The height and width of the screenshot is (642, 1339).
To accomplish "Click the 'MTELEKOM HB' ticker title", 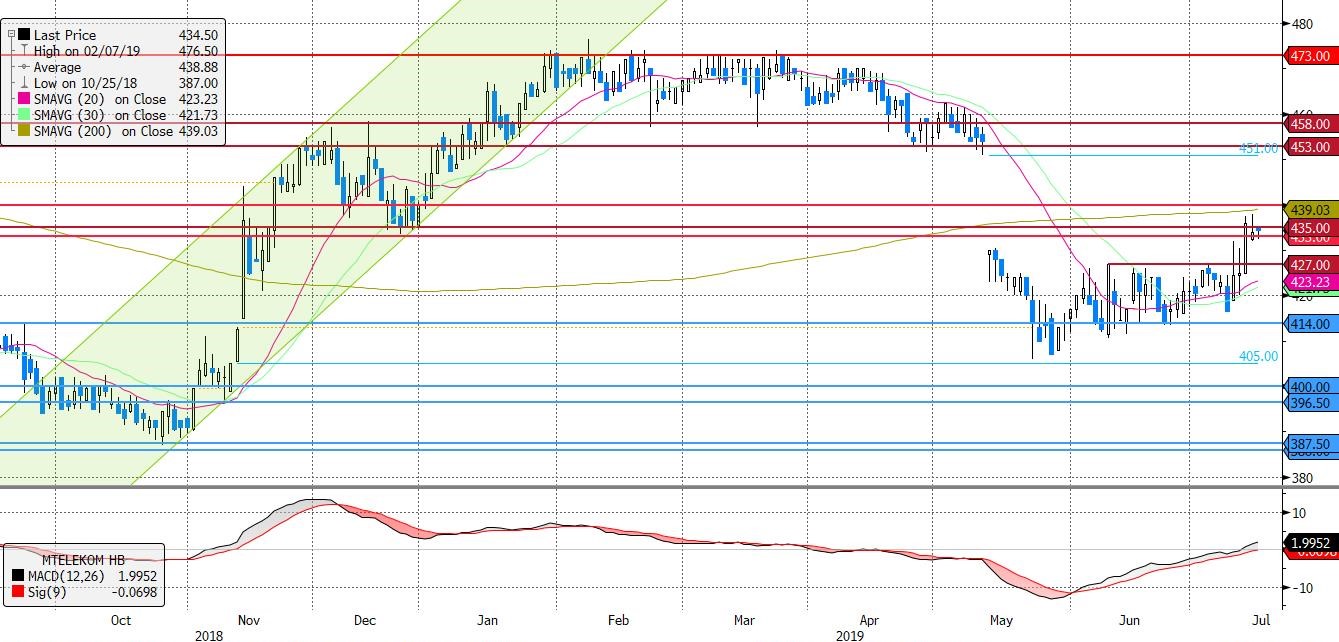I will (83, 561).
